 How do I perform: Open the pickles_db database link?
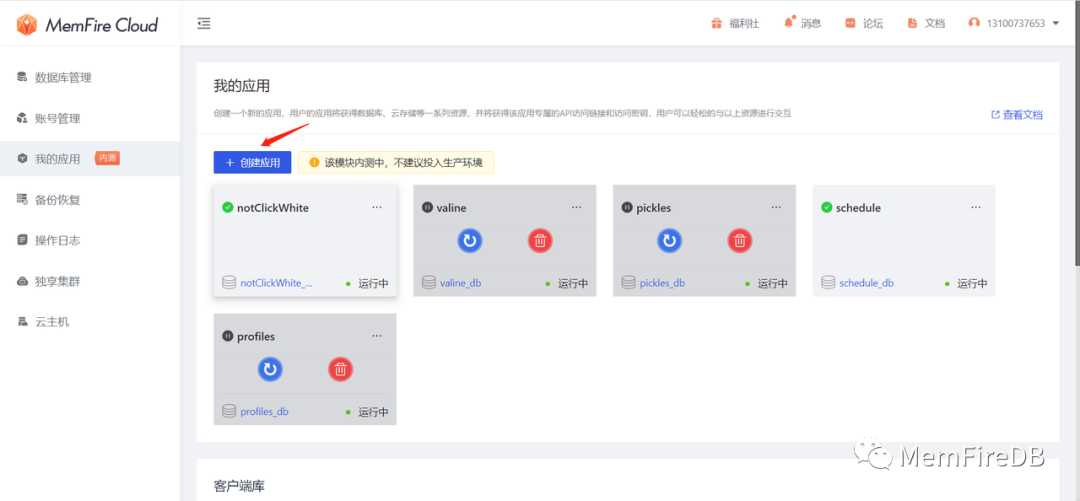[x=662, y=283]
